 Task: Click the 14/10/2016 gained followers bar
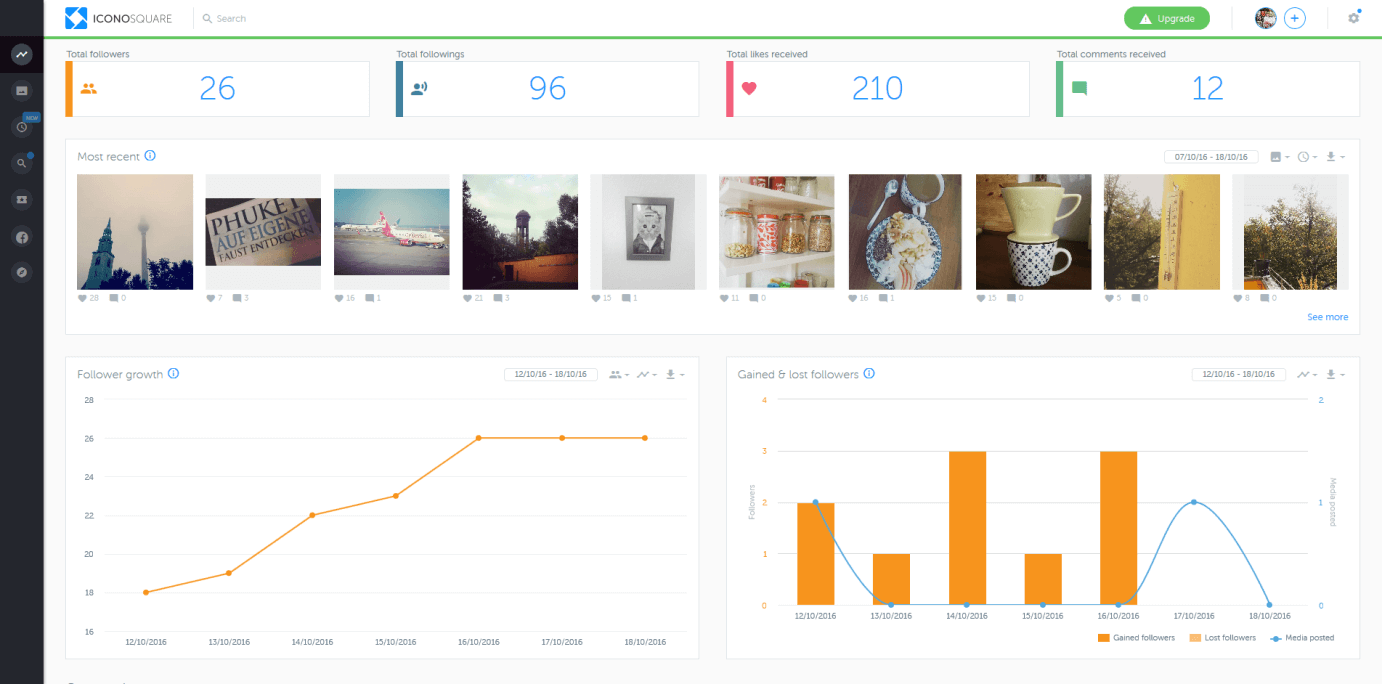(967, 528)
